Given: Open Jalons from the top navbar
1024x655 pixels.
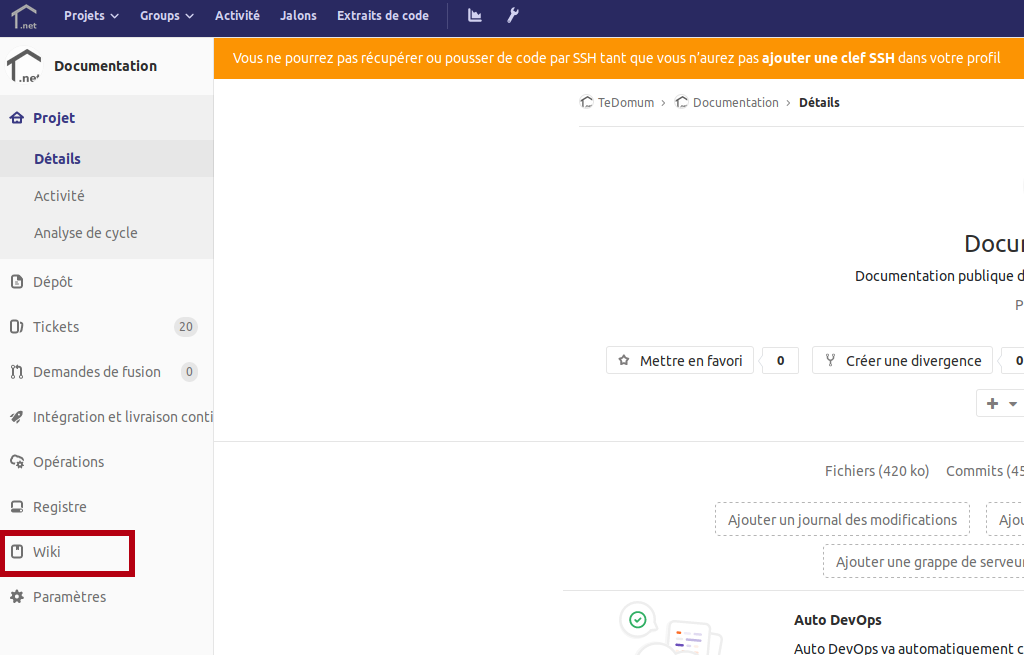Looking at the screenshot, I should (298, 15).
